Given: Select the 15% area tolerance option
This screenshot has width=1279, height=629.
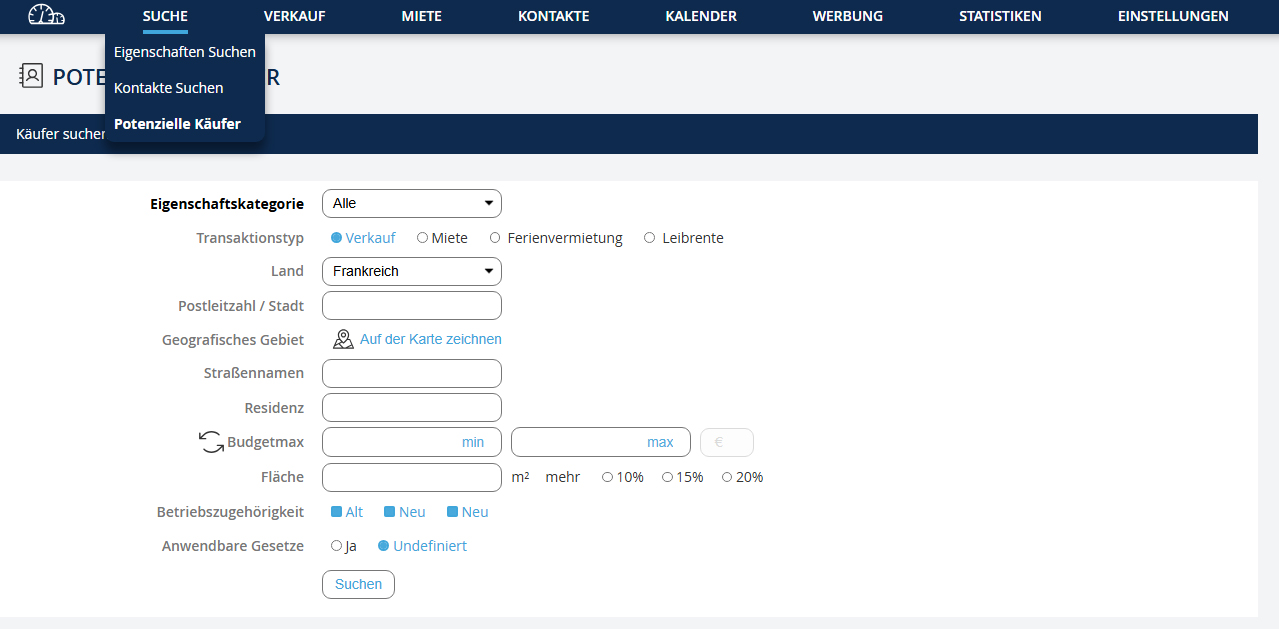Looking at the screenshot, I should [x=667, y=477].
